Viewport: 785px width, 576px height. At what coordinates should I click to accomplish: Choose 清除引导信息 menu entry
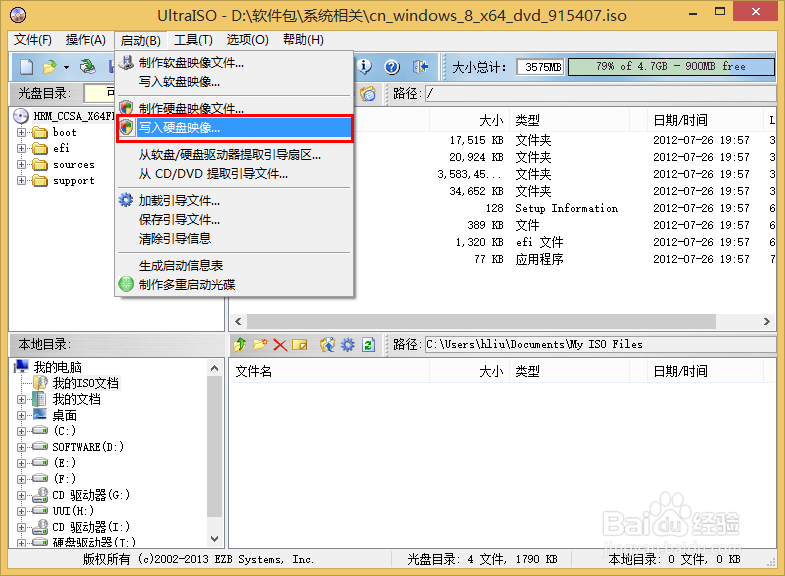click(235, 239)
